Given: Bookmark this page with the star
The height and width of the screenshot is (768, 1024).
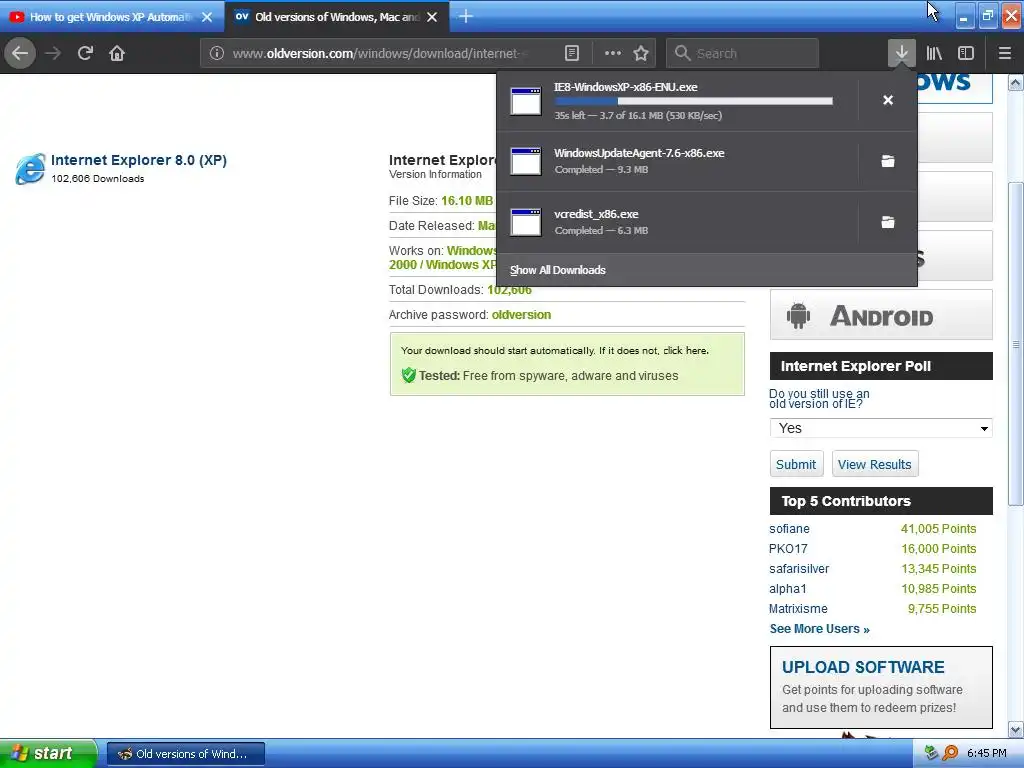Looking at the screenshot, I should pos(641,54).
